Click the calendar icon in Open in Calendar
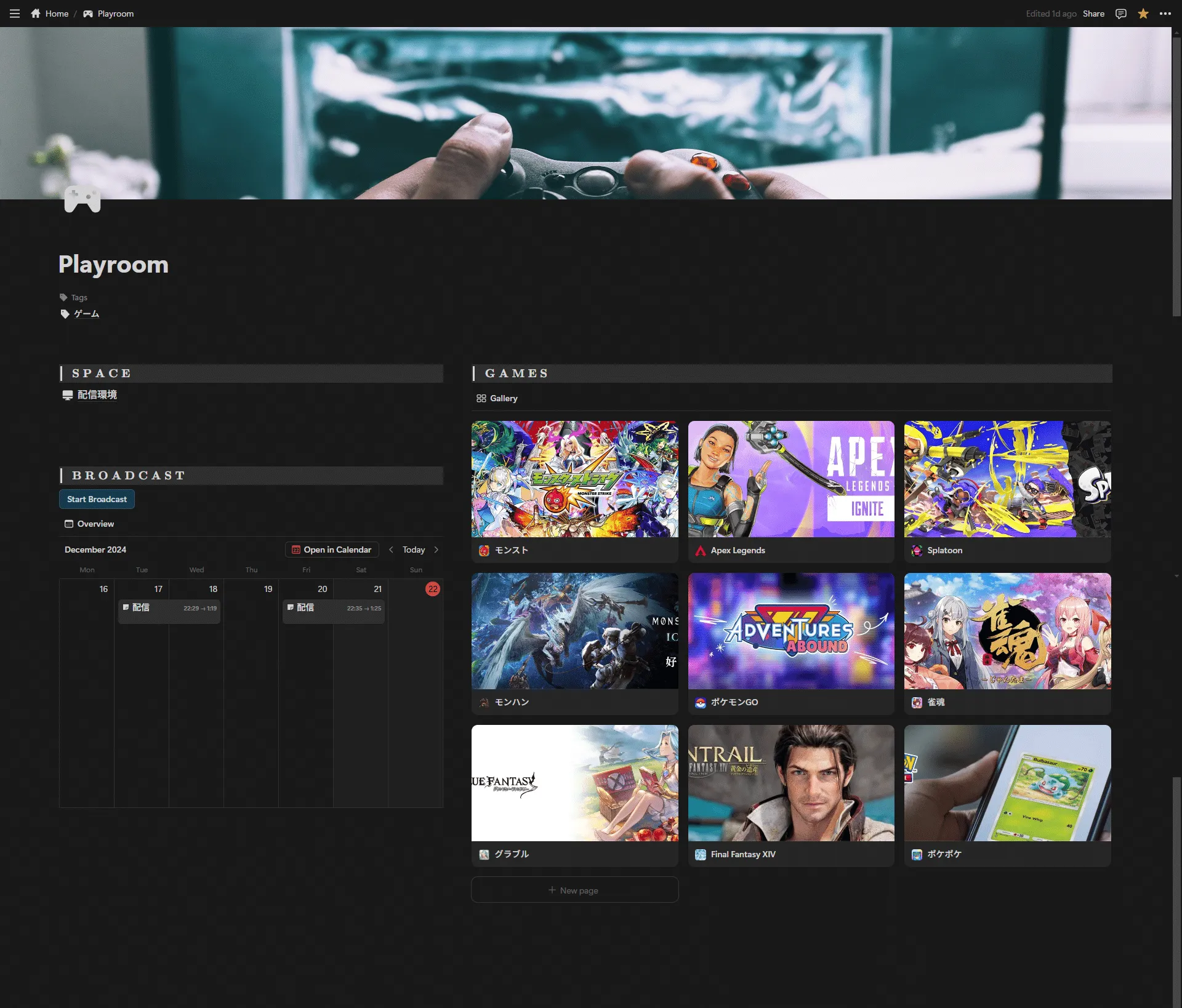 (x=296, y=550)
